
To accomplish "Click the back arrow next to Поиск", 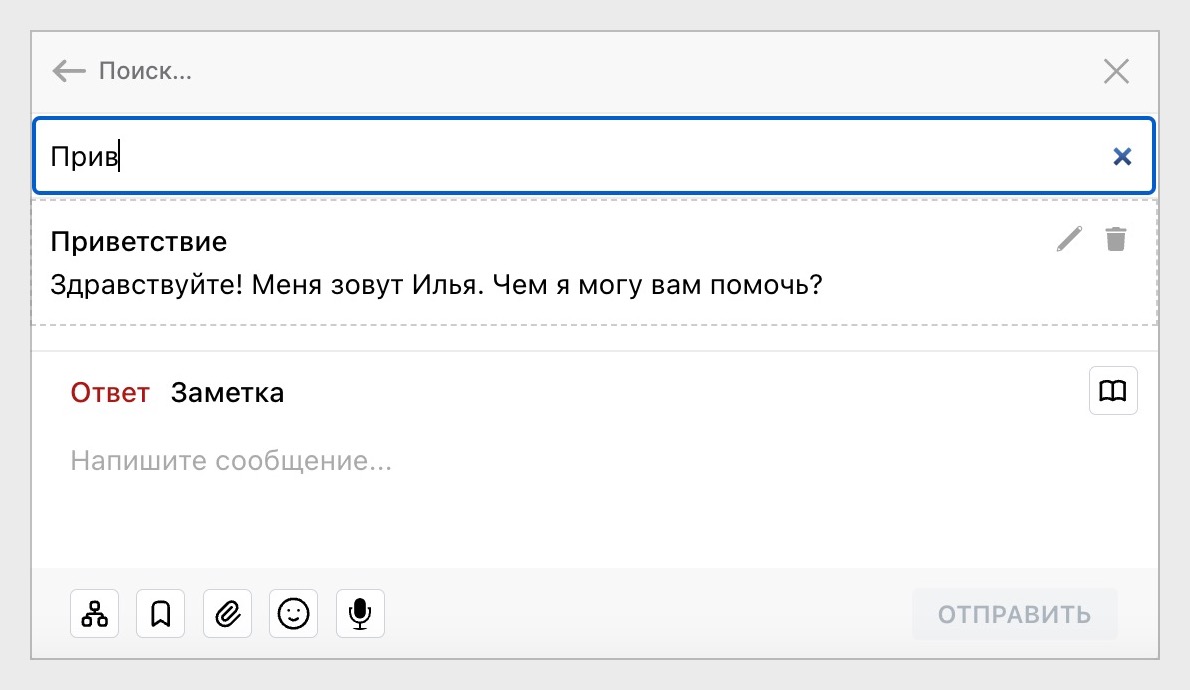I will click(69, 71).
